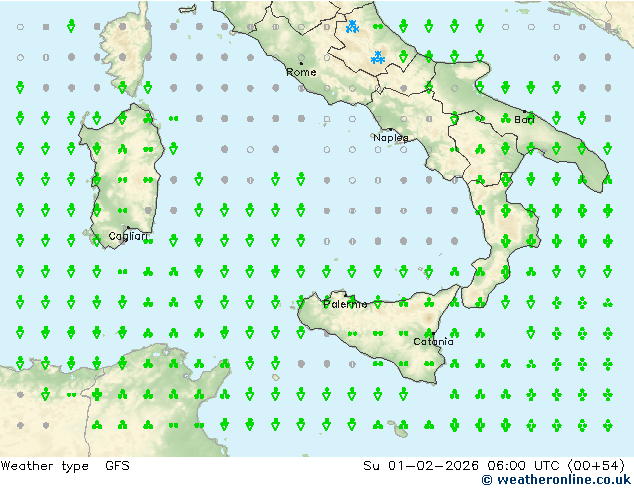Click the forecast offset '(00+54)'
634x490 pixels.
pos(596,466)
